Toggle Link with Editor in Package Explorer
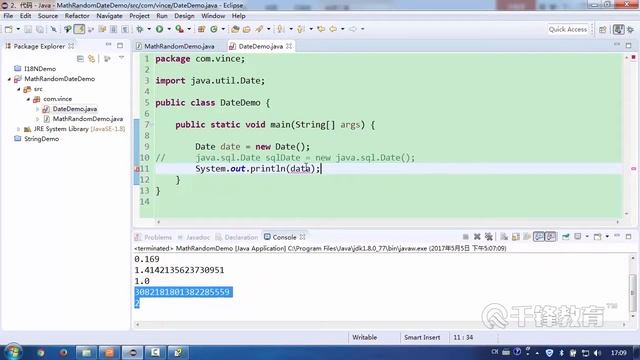The height and width of the screenshot is (360, 640). pos(92,59)
